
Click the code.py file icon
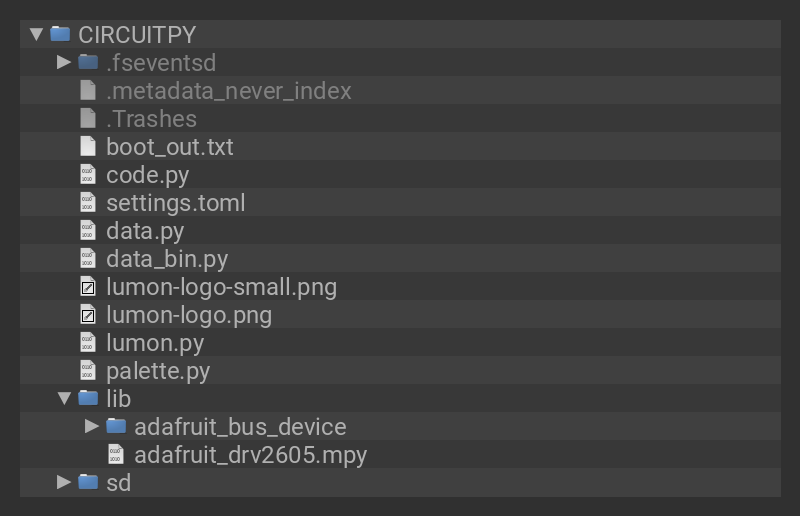click(x=88, y=175)
